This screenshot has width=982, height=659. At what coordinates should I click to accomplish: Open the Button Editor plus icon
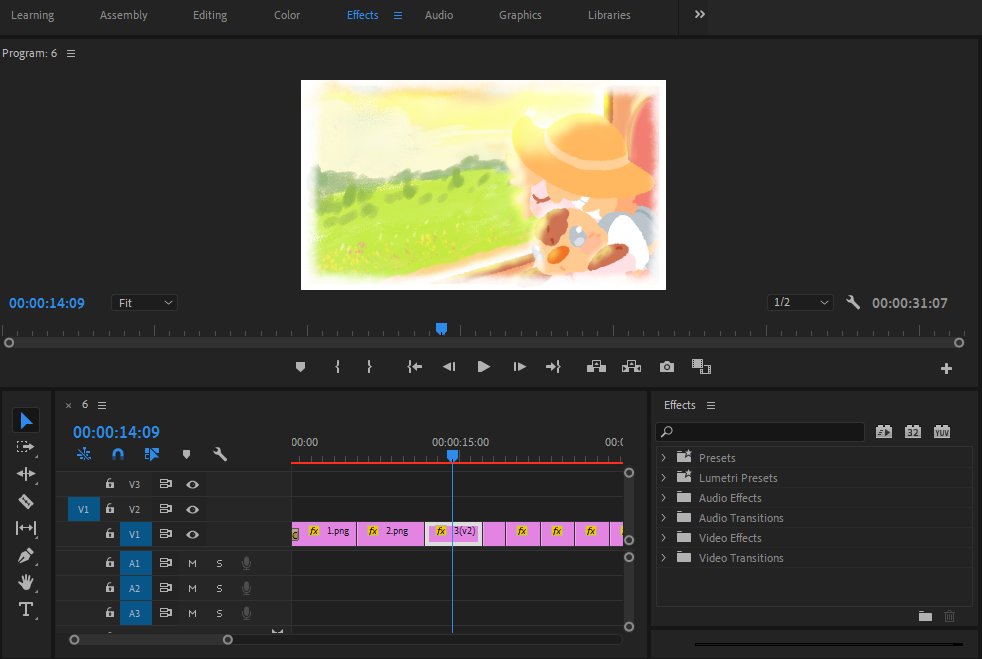pyautogui.click(x=946, y=368)
